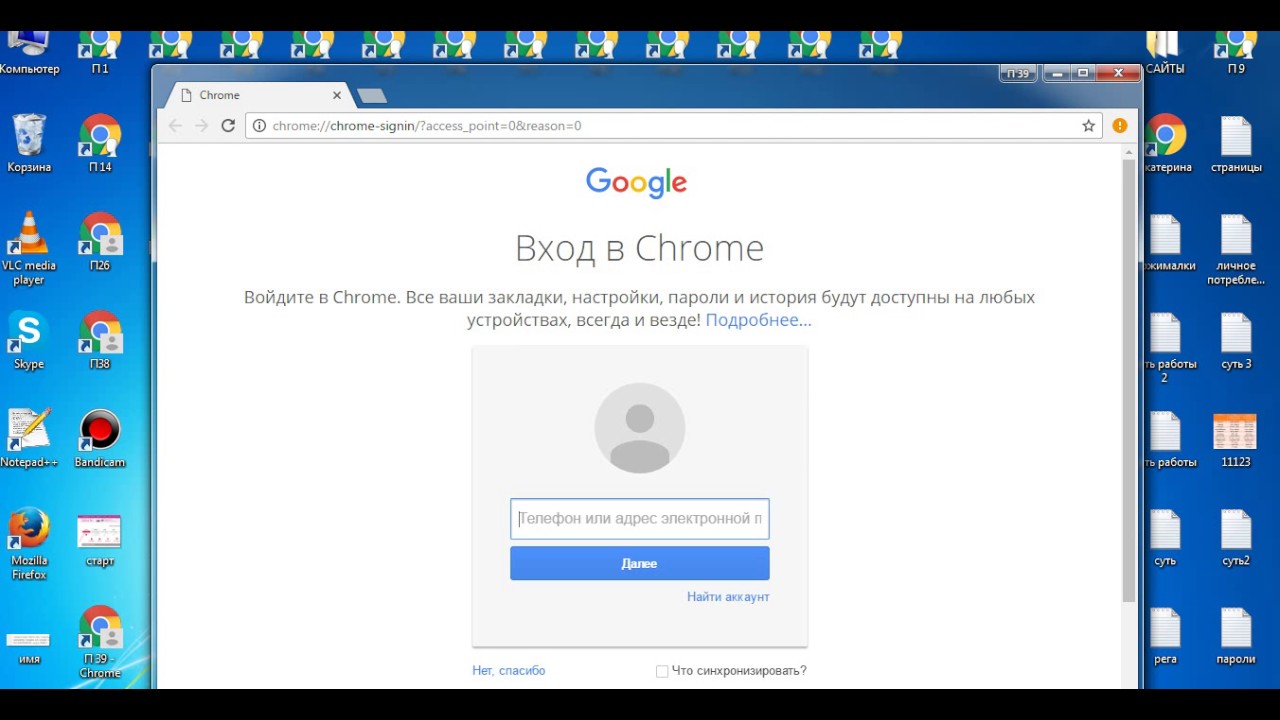The image size is (1280, 720).
Task: Launch the П26 Chrome shortcut
Action: 100,241
